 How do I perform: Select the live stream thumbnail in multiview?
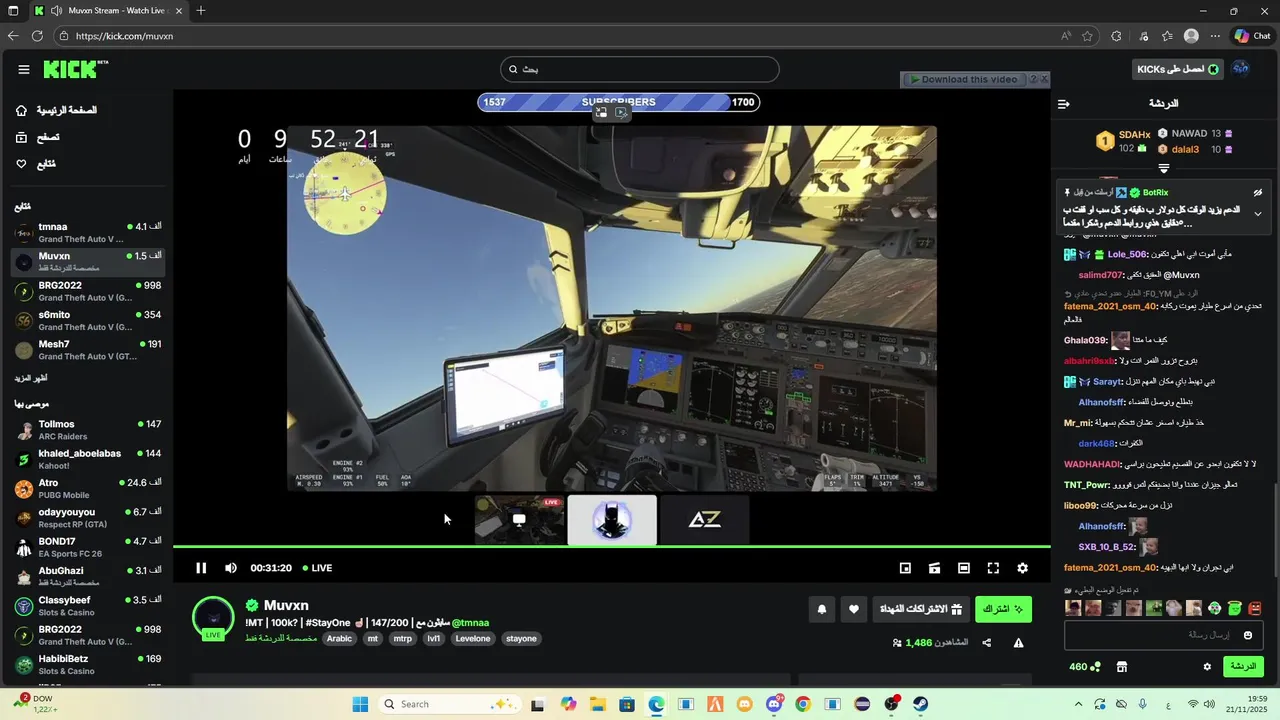click(x=519, y=520)
